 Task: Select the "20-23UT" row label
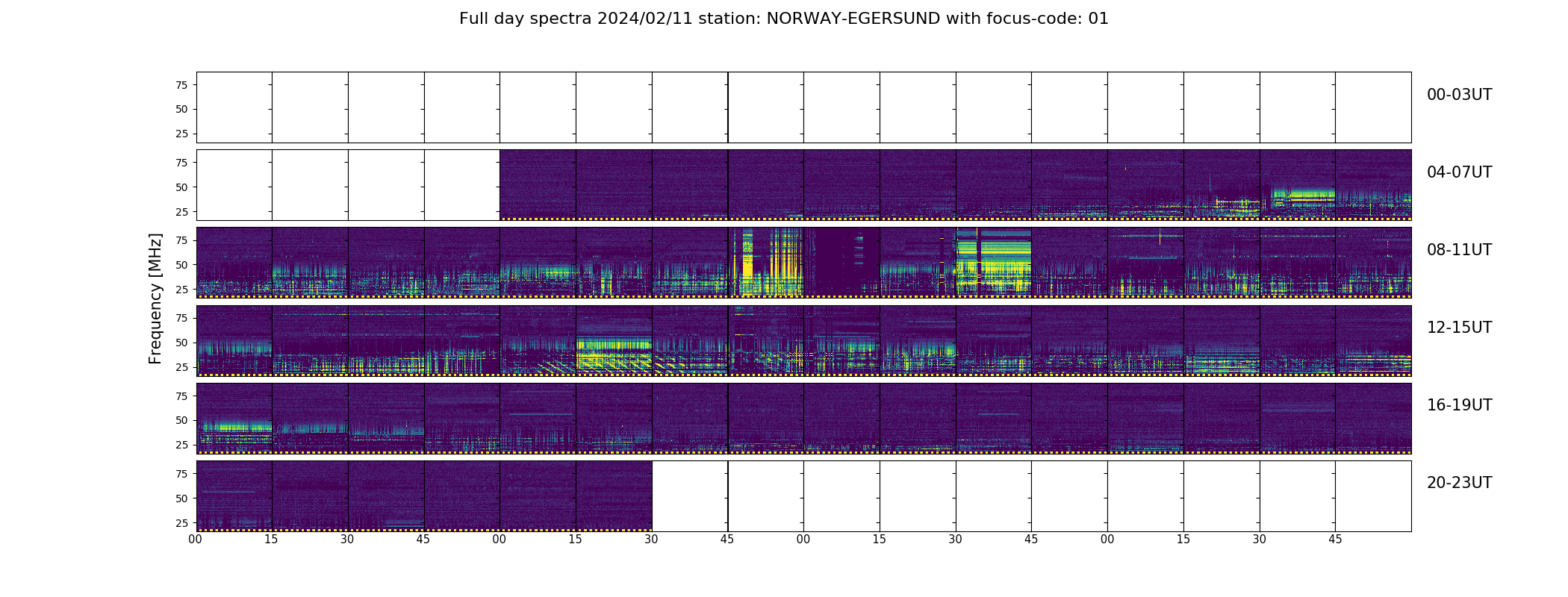click(1459, 483)
